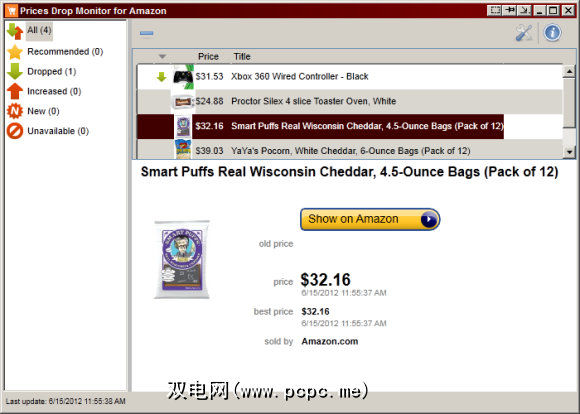
Task: Select YaYa's Popcorn White Cheddar row
Action: (350, 150)
